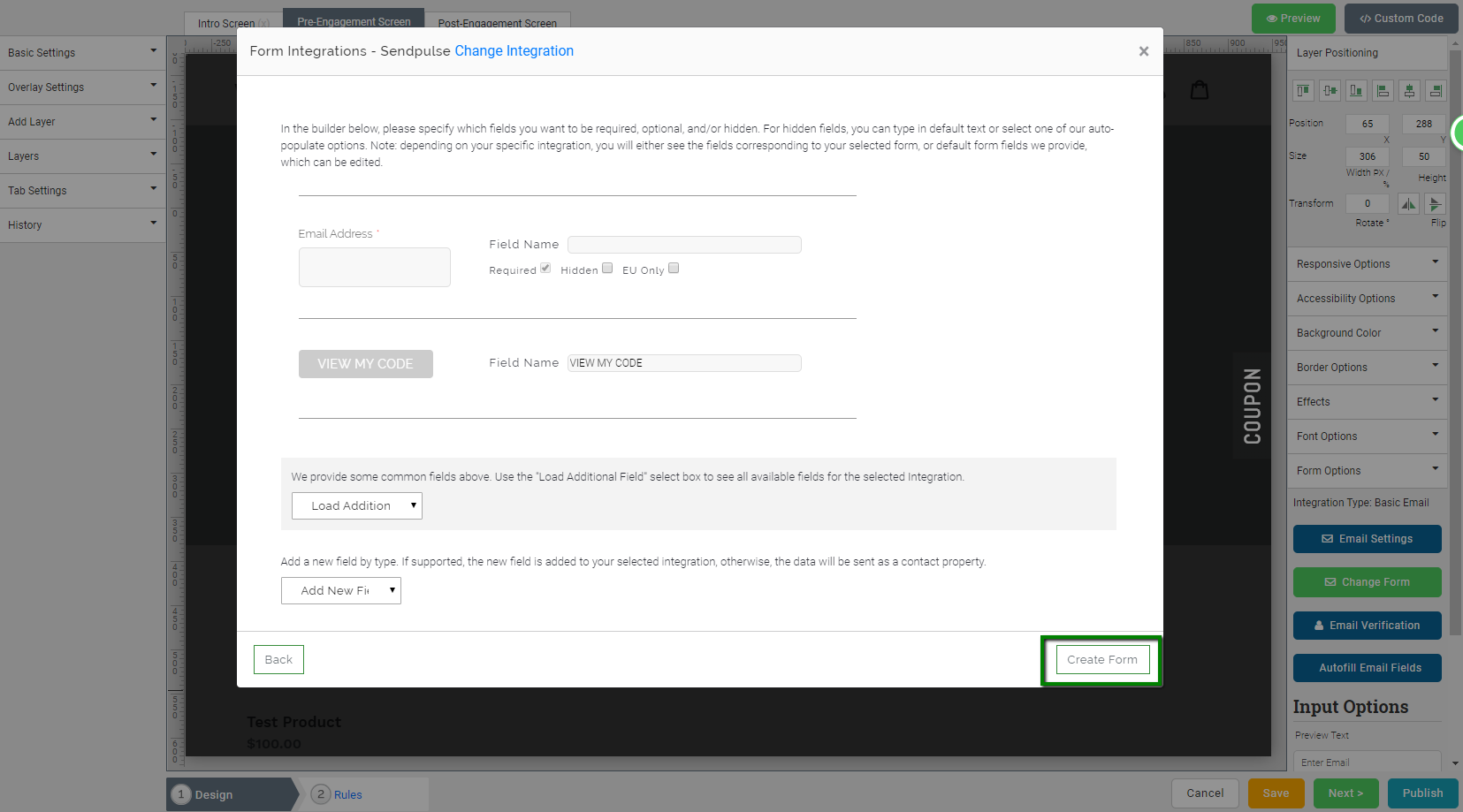Expand the Overlay Settings panel

[x=82, y=87]
